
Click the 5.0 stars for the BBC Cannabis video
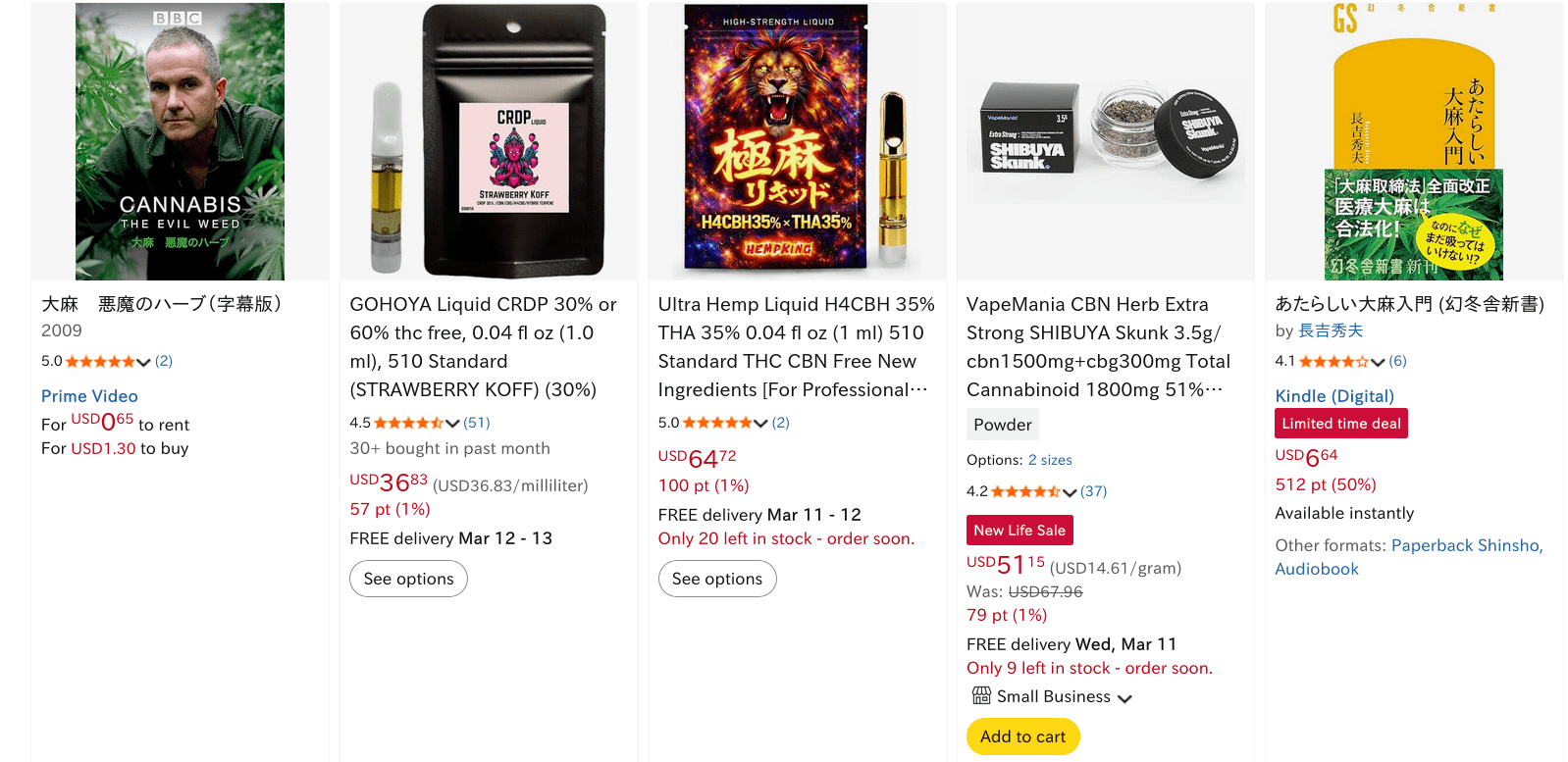pos(100,362)
